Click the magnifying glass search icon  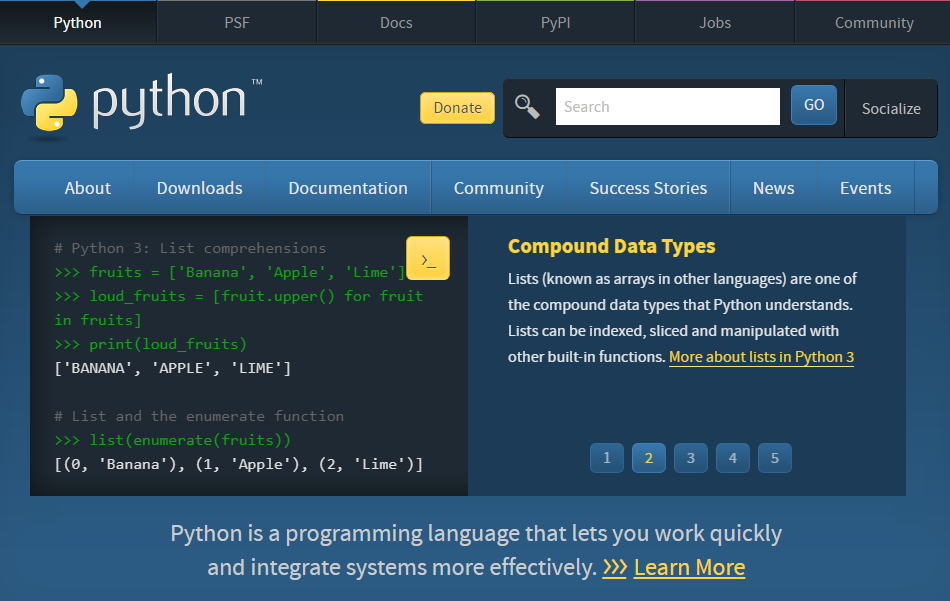click(x=527, y=107)
